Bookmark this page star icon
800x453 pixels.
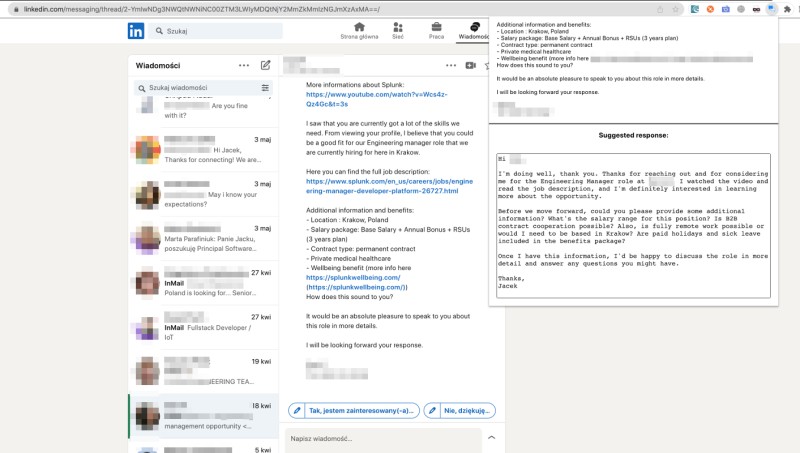pos(676,9)
